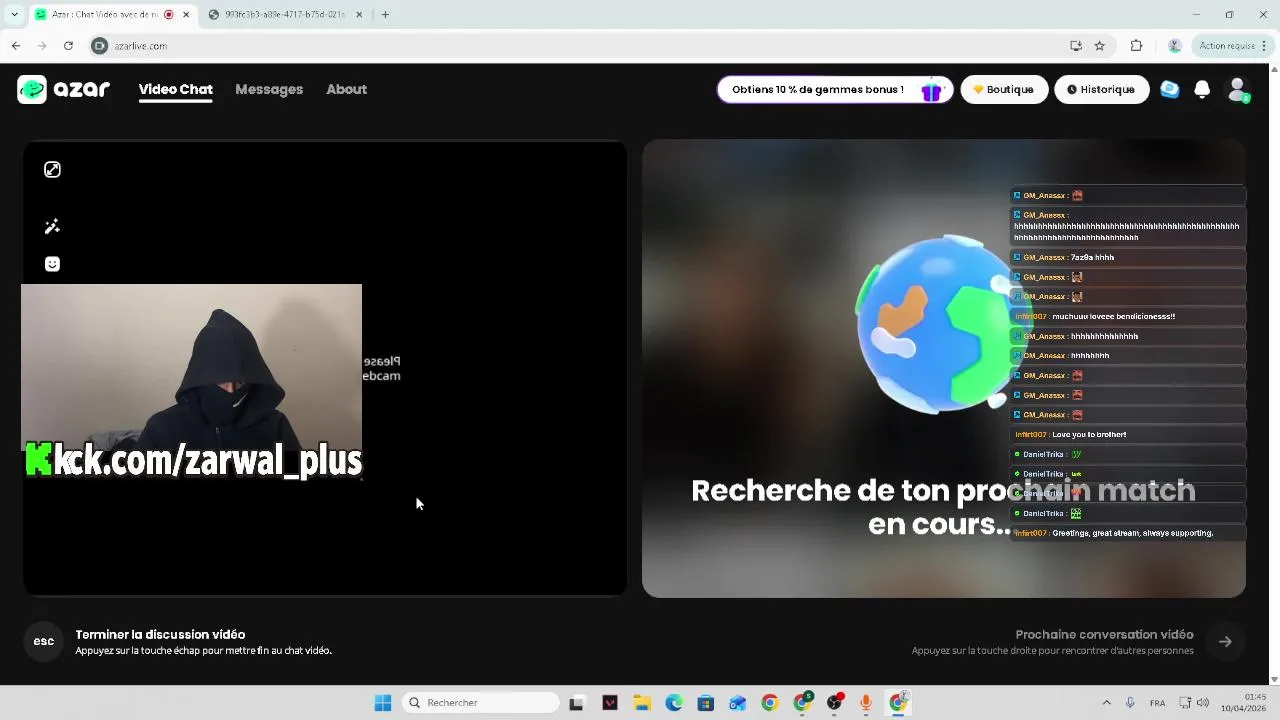
Task: Open Boutique shop
Action: click(1004, 89)
